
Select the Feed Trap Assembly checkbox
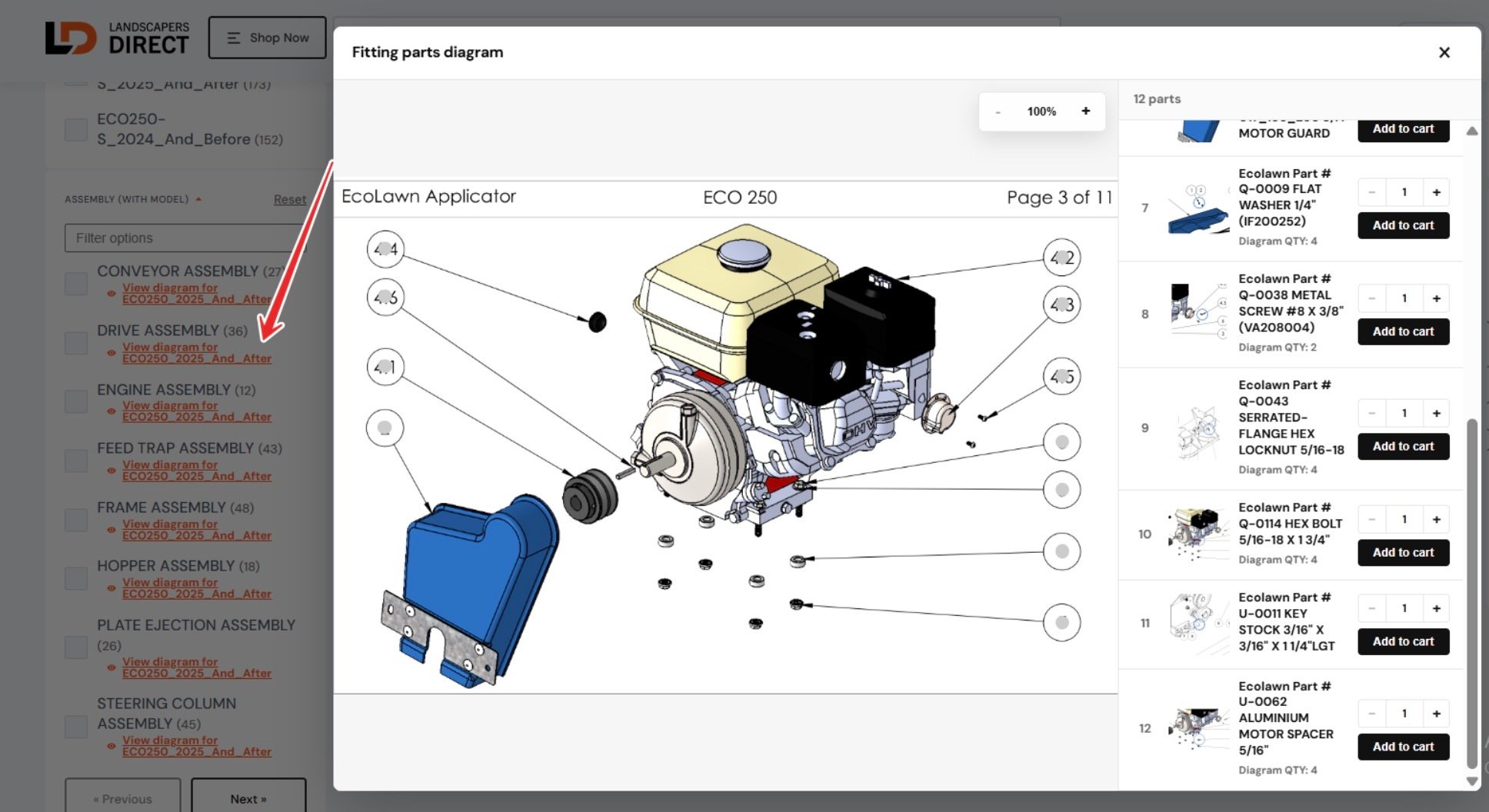pyautogui.click(x=76, y=461)
